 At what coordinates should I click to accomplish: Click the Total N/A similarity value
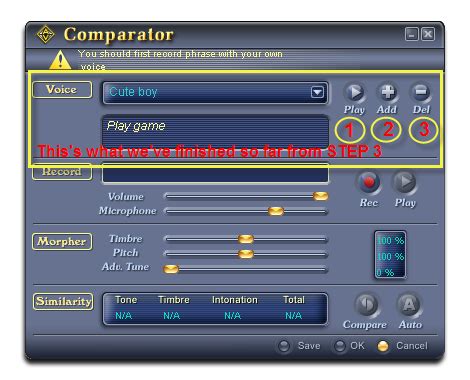tap(293, 315)
